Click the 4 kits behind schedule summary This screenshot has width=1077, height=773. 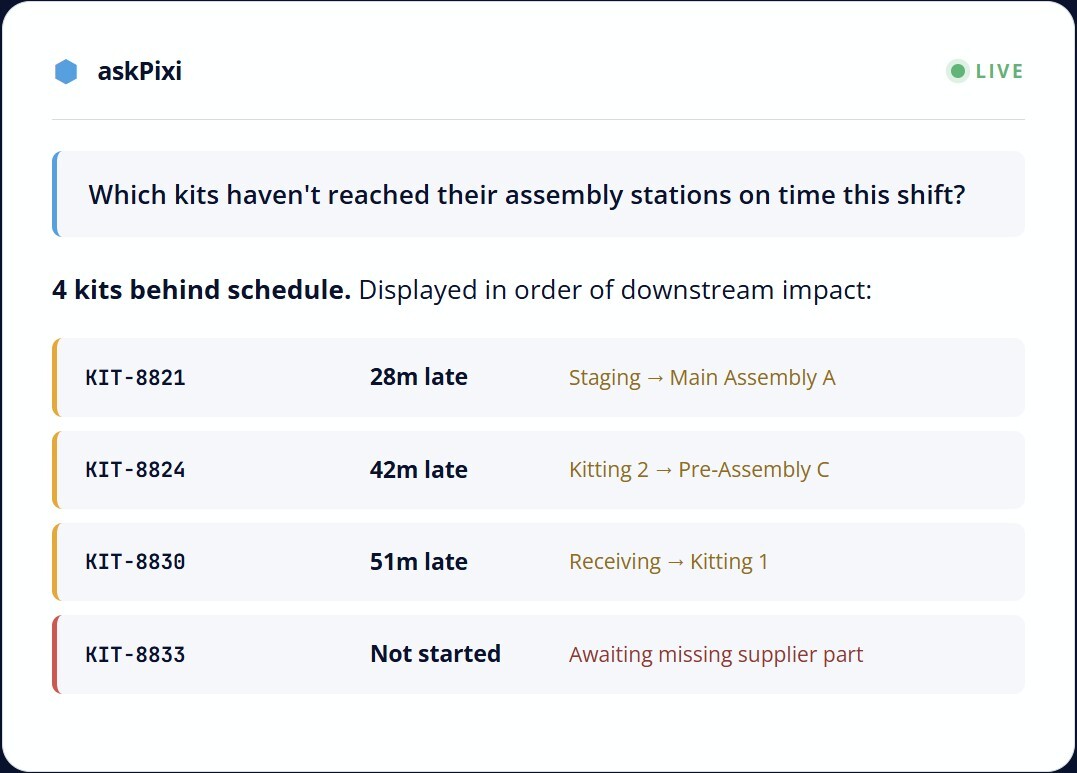point(201,290)
